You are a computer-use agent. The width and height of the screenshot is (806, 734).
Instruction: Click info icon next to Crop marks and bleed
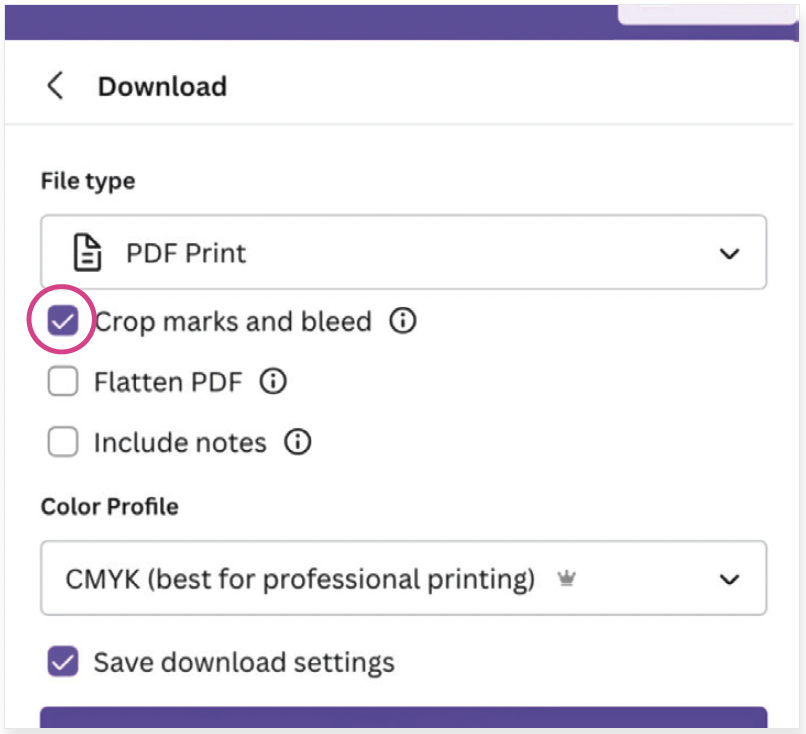pyautogui.click(x=402, y=322)
